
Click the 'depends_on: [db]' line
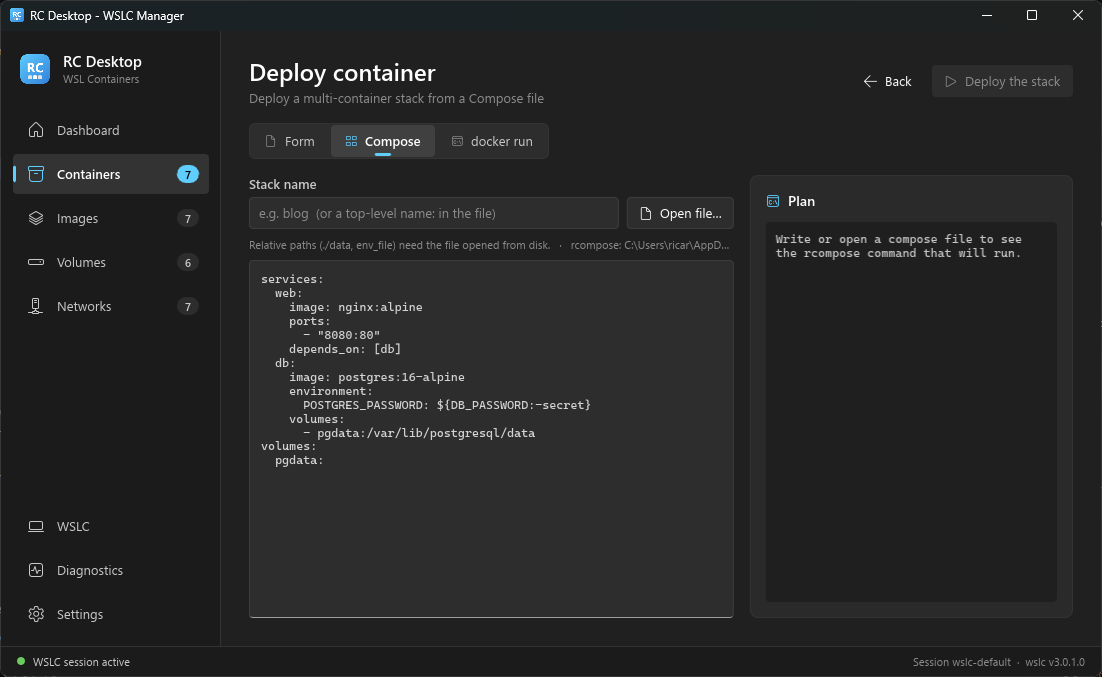[345, 349]
